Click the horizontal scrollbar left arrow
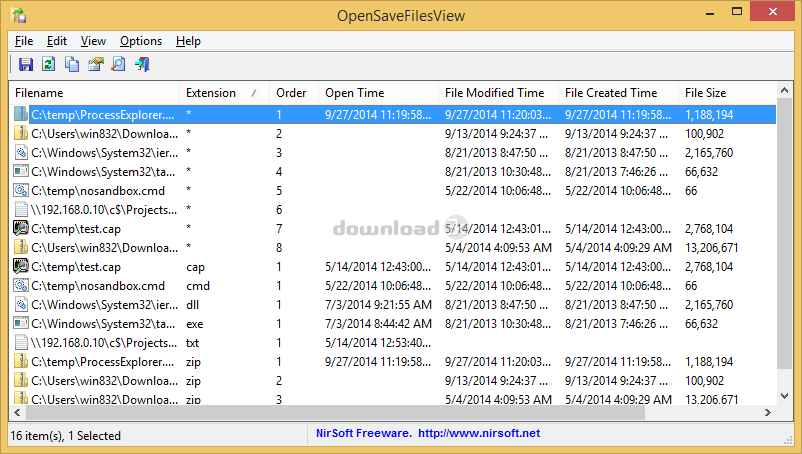 pos(17,412)
